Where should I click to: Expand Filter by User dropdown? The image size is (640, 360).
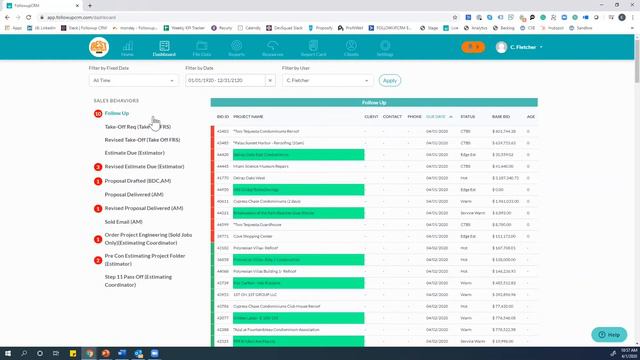pos(327,80)
